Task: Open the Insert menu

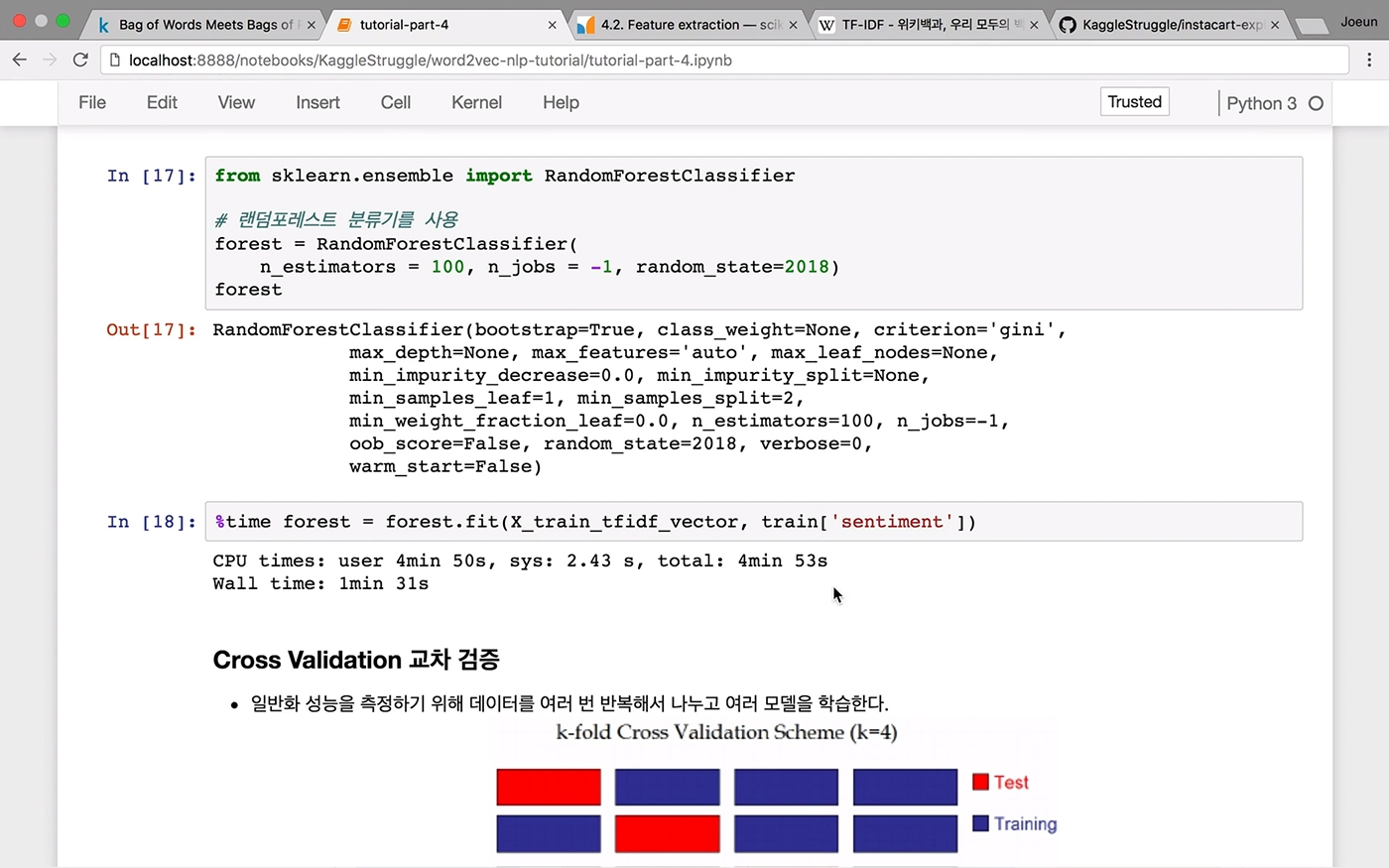Action: point(317,102)
